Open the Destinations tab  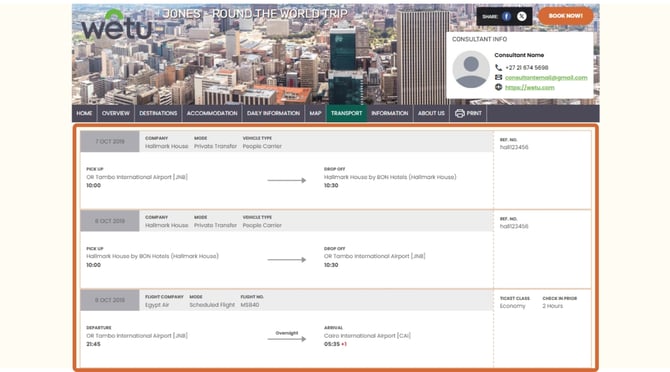pyautogui.click(x=158, y=113)
